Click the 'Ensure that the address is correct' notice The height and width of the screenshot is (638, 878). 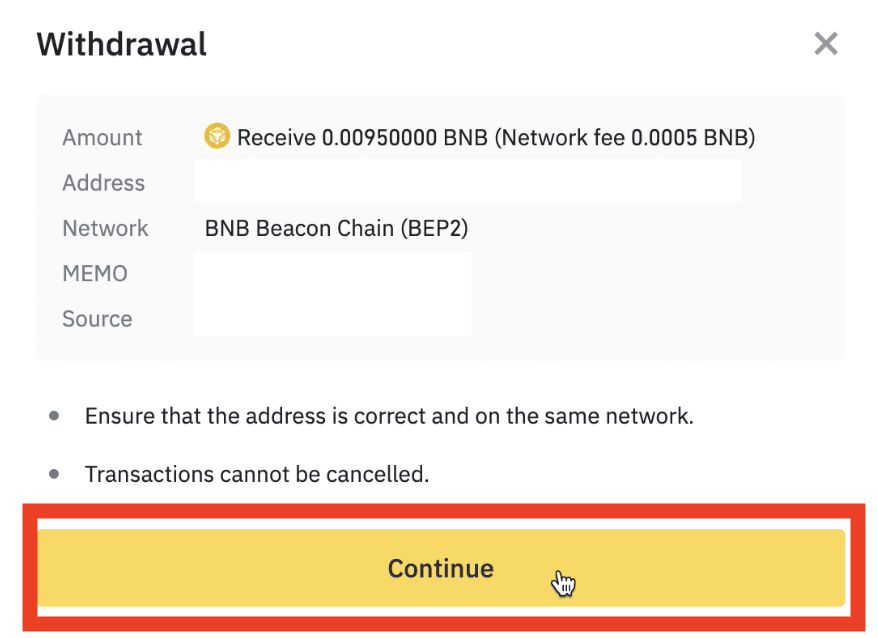[x=389, y=416]
